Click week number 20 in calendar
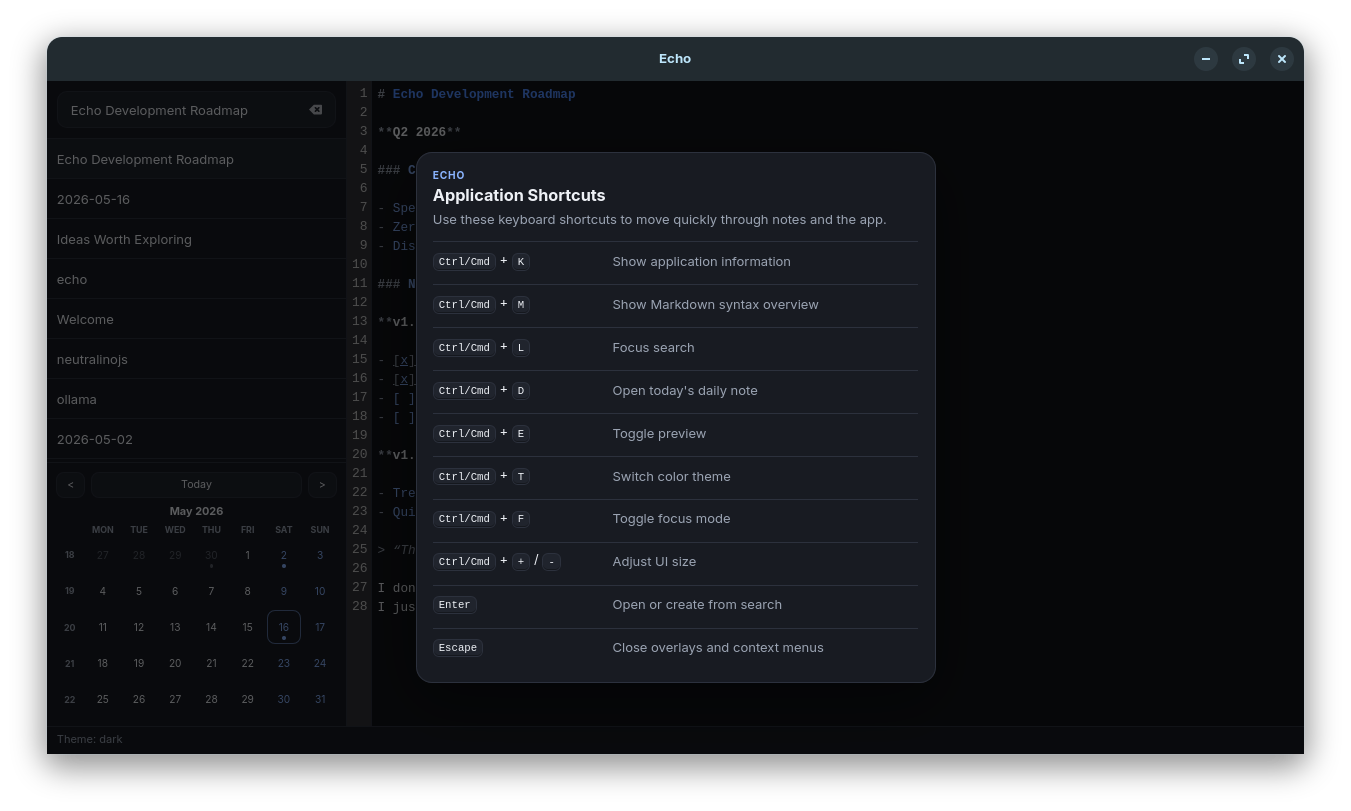The height and width of the screenshot is (811, 1351). 69,628
